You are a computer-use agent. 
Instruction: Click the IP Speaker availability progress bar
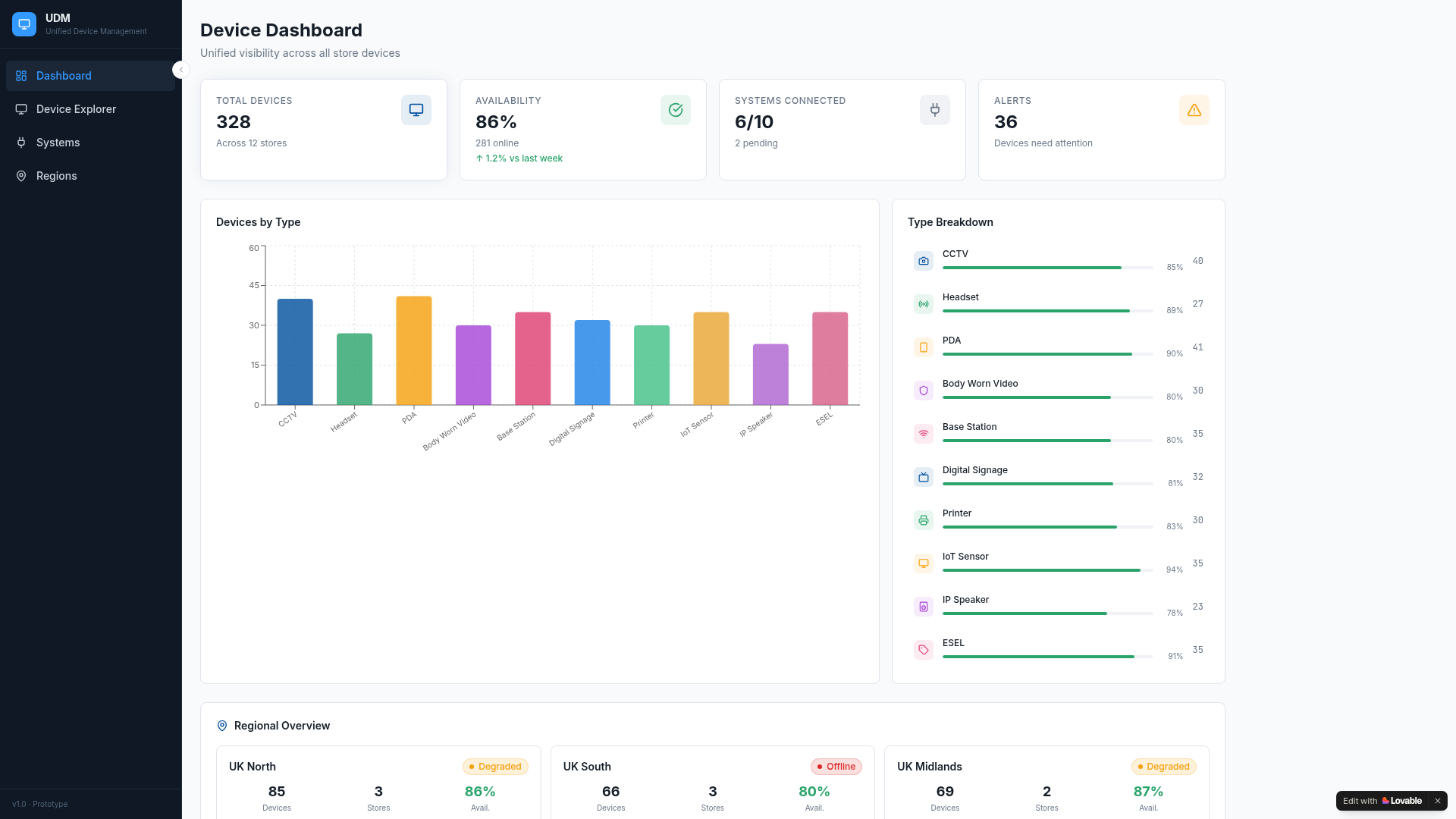point(1047,613)
